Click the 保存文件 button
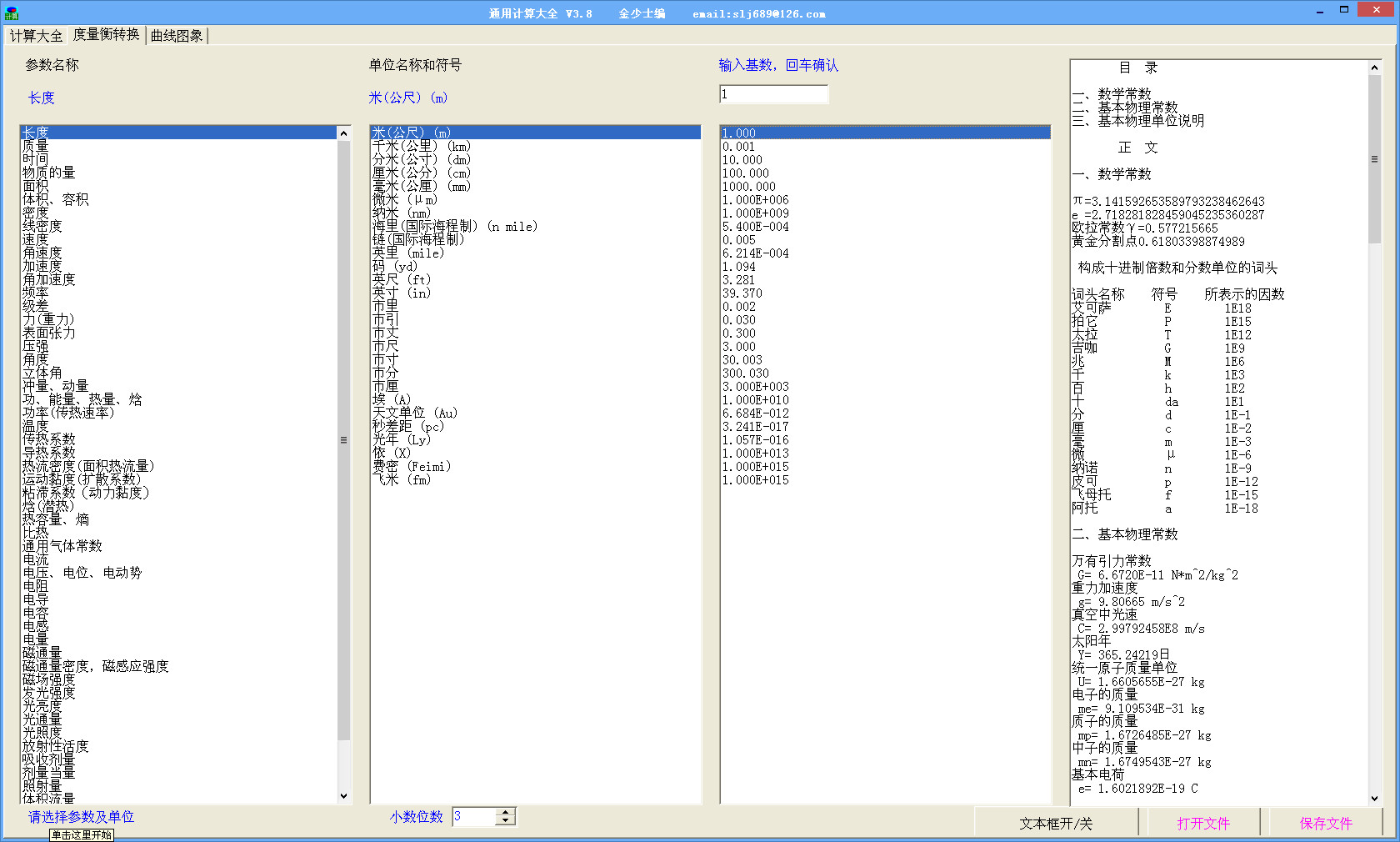This screenshot has height=842, width=1400. coord(1325,824)
